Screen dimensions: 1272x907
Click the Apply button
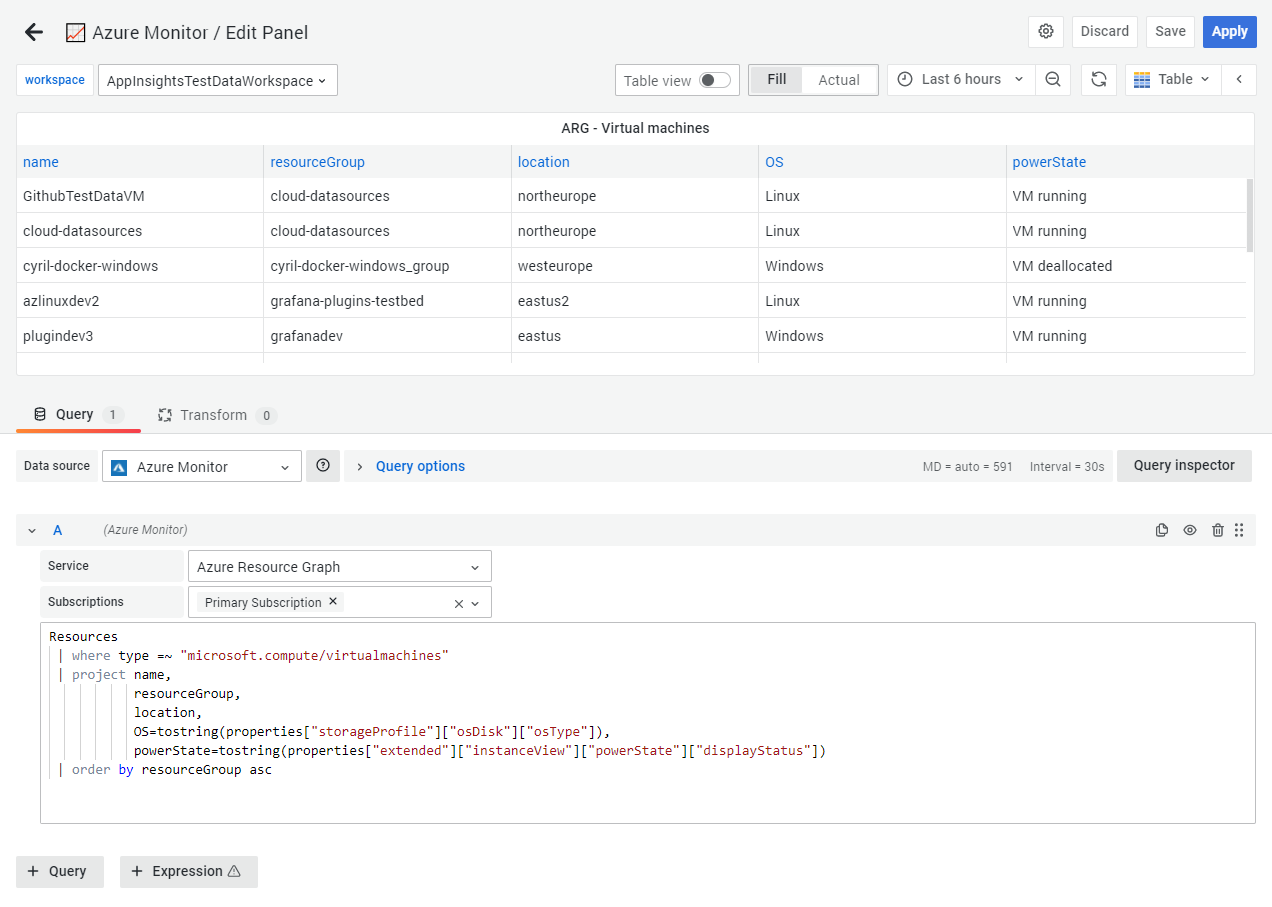[1229, 31]
